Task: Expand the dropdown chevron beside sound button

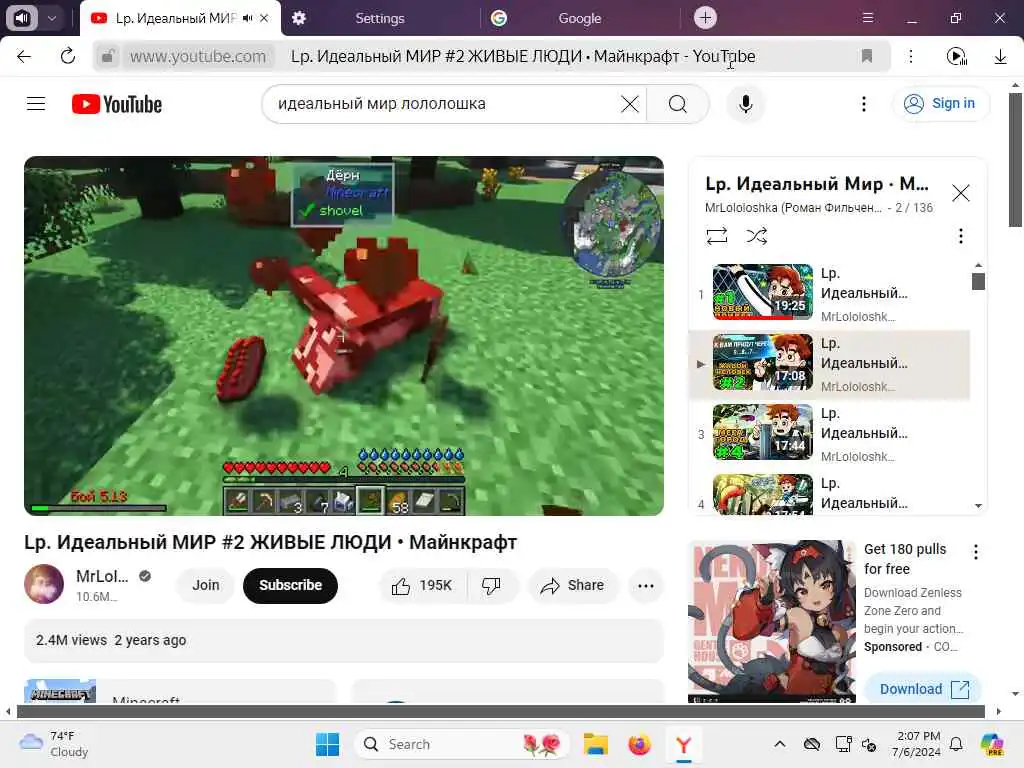Action: 52,18
